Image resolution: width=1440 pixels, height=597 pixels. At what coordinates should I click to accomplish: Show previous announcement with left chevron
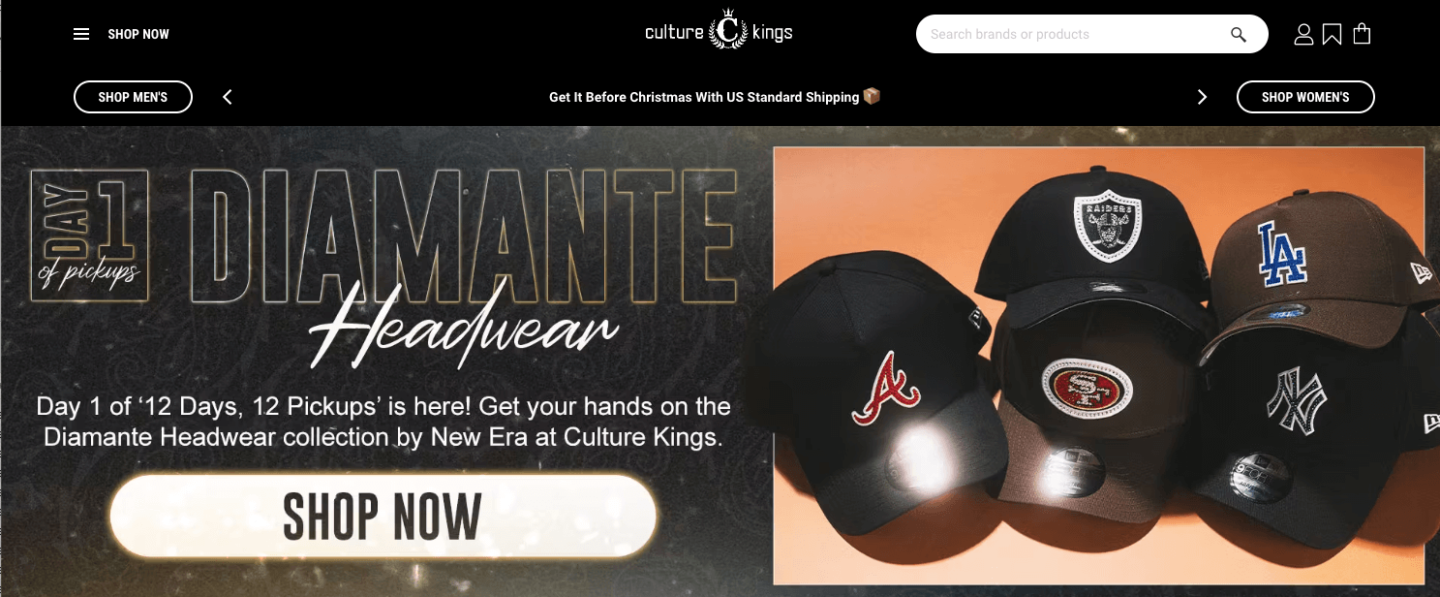point(227,97)
